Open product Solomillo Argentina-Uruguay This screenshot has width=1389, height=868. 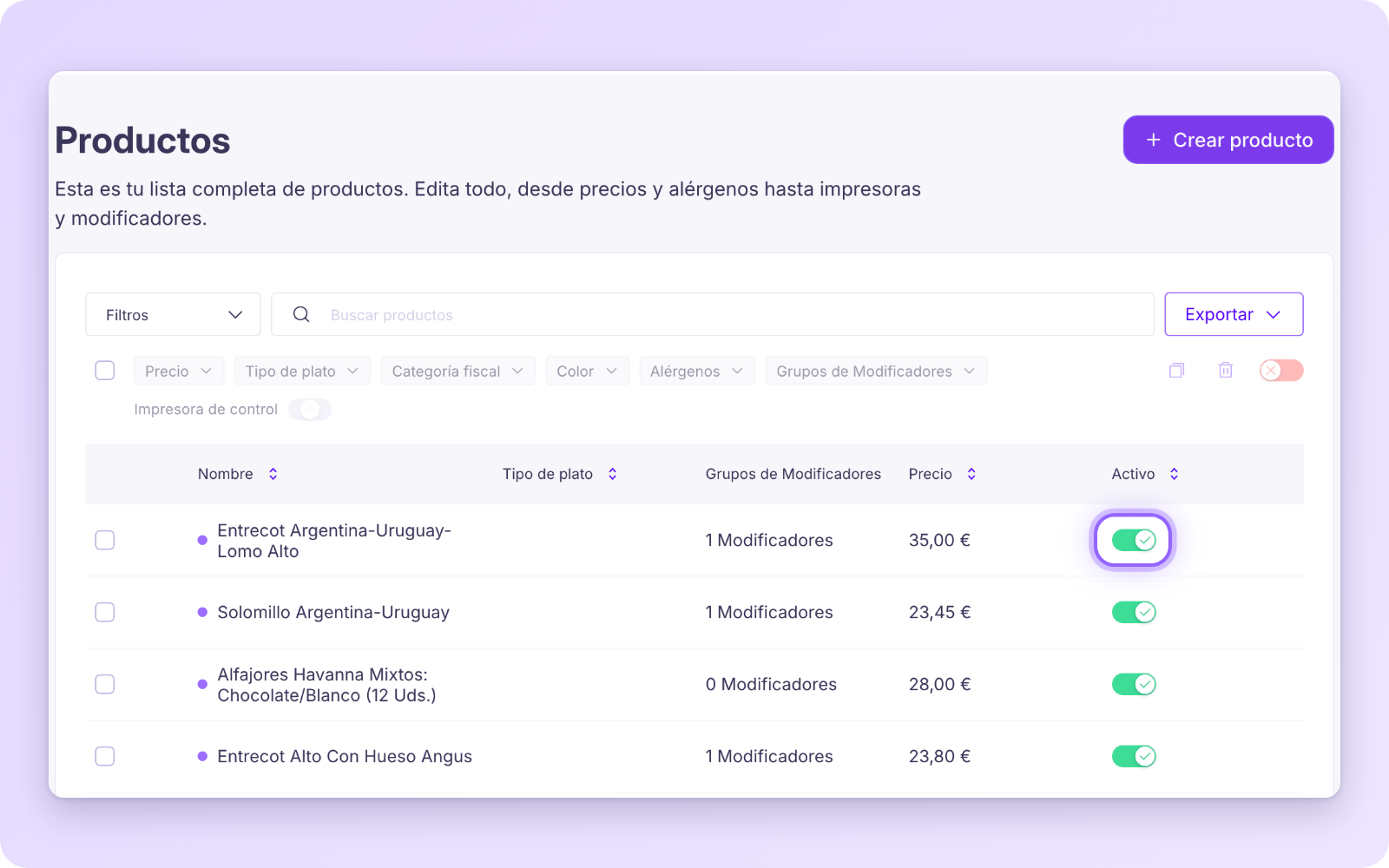[x=333, y=612]
